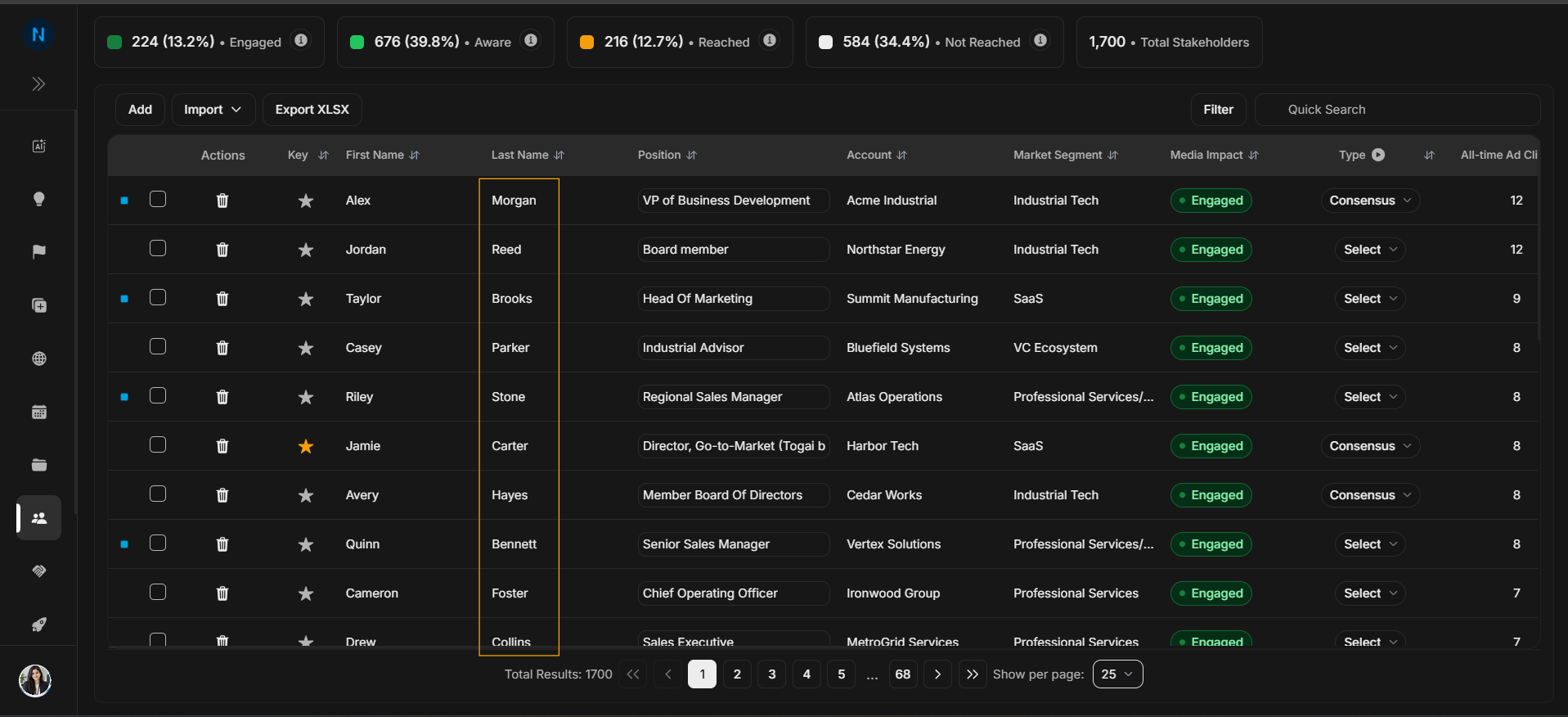Focus the Quick Search field
The width and height of the screenshot is (1568, 717).
[x=1397, y=110]
